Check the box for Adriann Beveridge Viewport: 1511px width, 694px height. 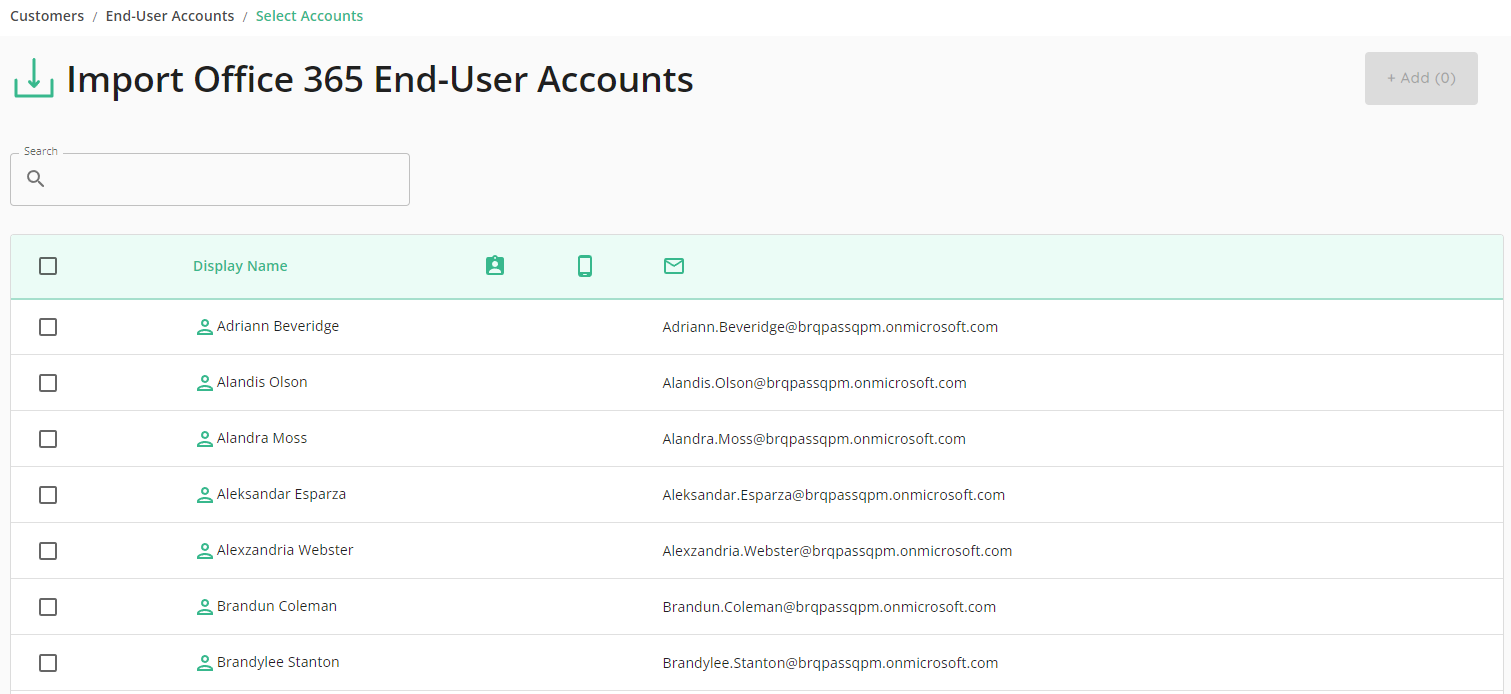click(x=48, y=327)
